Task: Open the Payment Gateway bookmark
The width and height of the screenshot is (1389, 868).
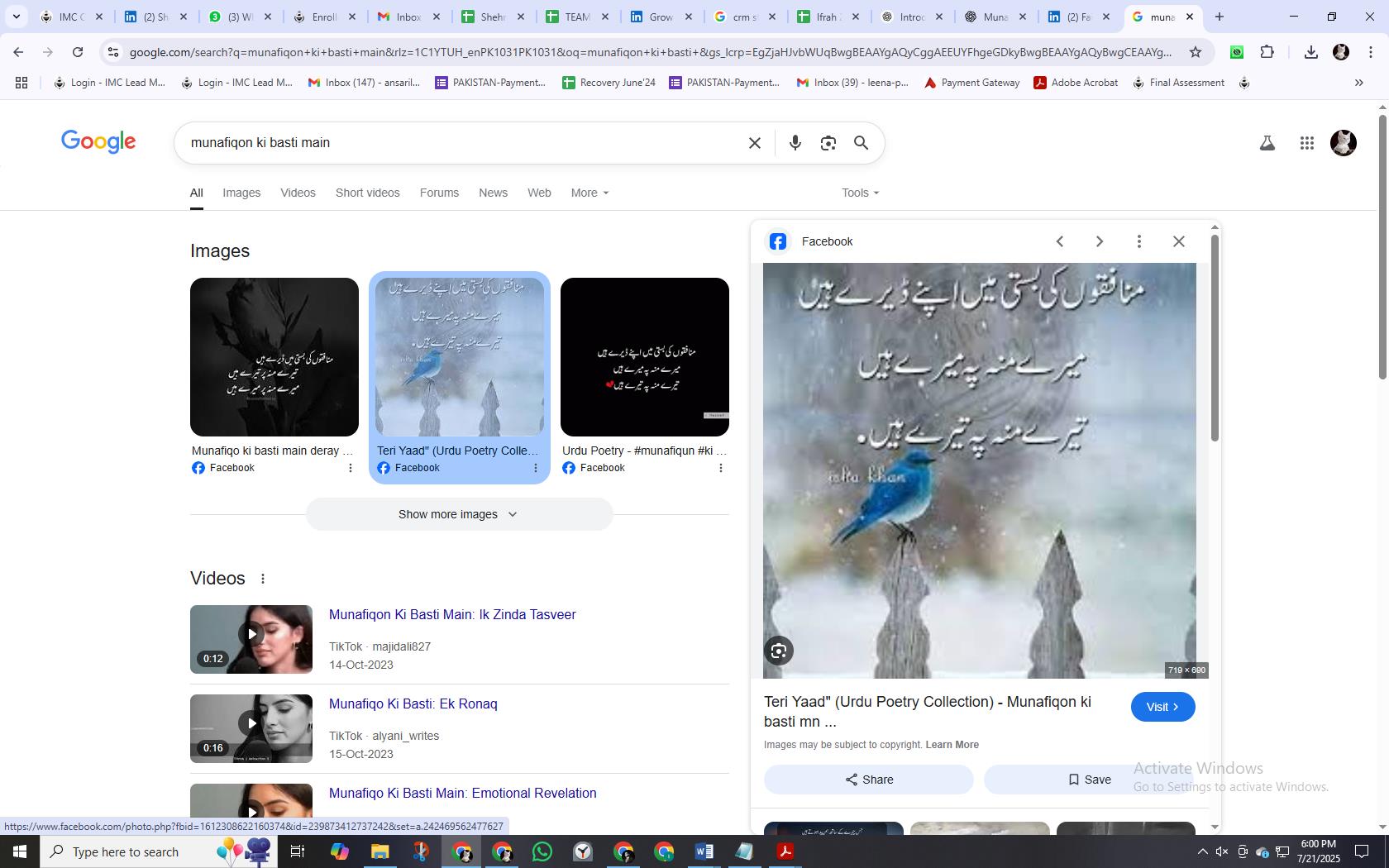Action: pyautogui.click(x=971, y=83)
